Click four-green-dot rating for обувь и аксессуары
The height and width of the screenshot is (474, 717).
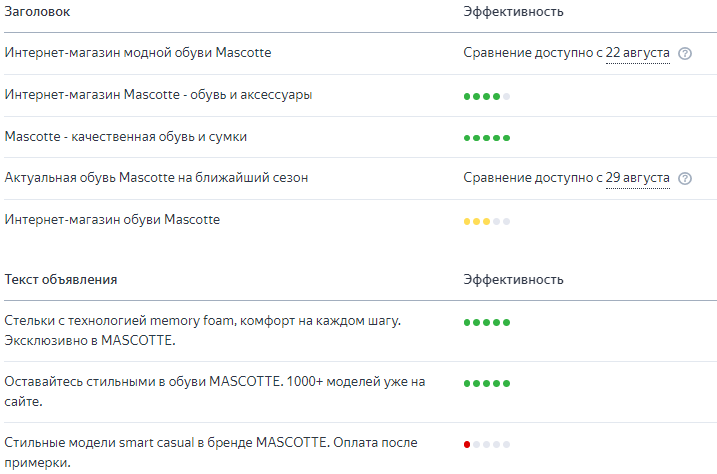(x=487, y=96)
